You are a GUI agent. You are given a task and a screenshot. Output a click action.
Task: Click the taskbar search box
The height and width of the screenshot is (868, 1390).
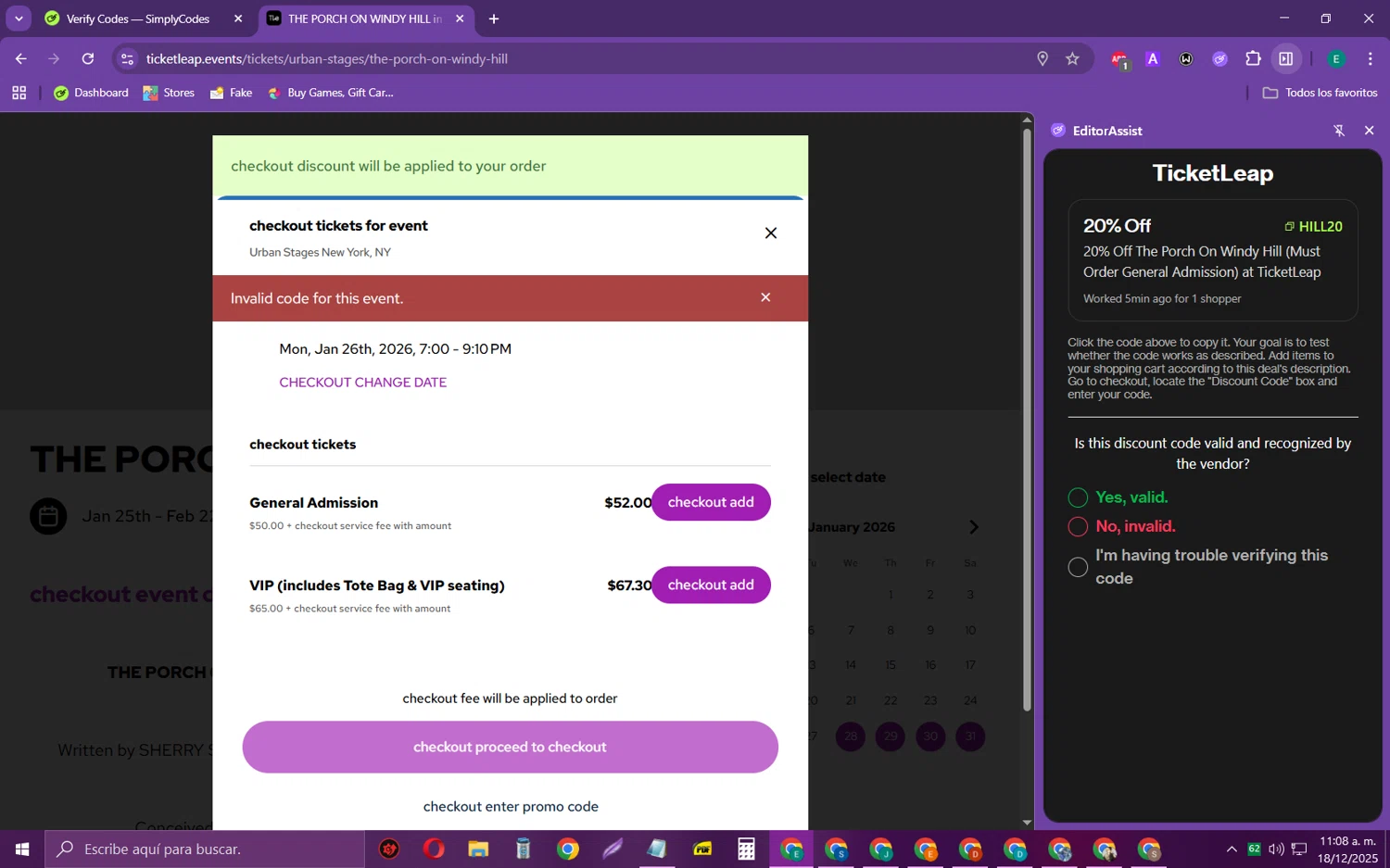[205, 849]
